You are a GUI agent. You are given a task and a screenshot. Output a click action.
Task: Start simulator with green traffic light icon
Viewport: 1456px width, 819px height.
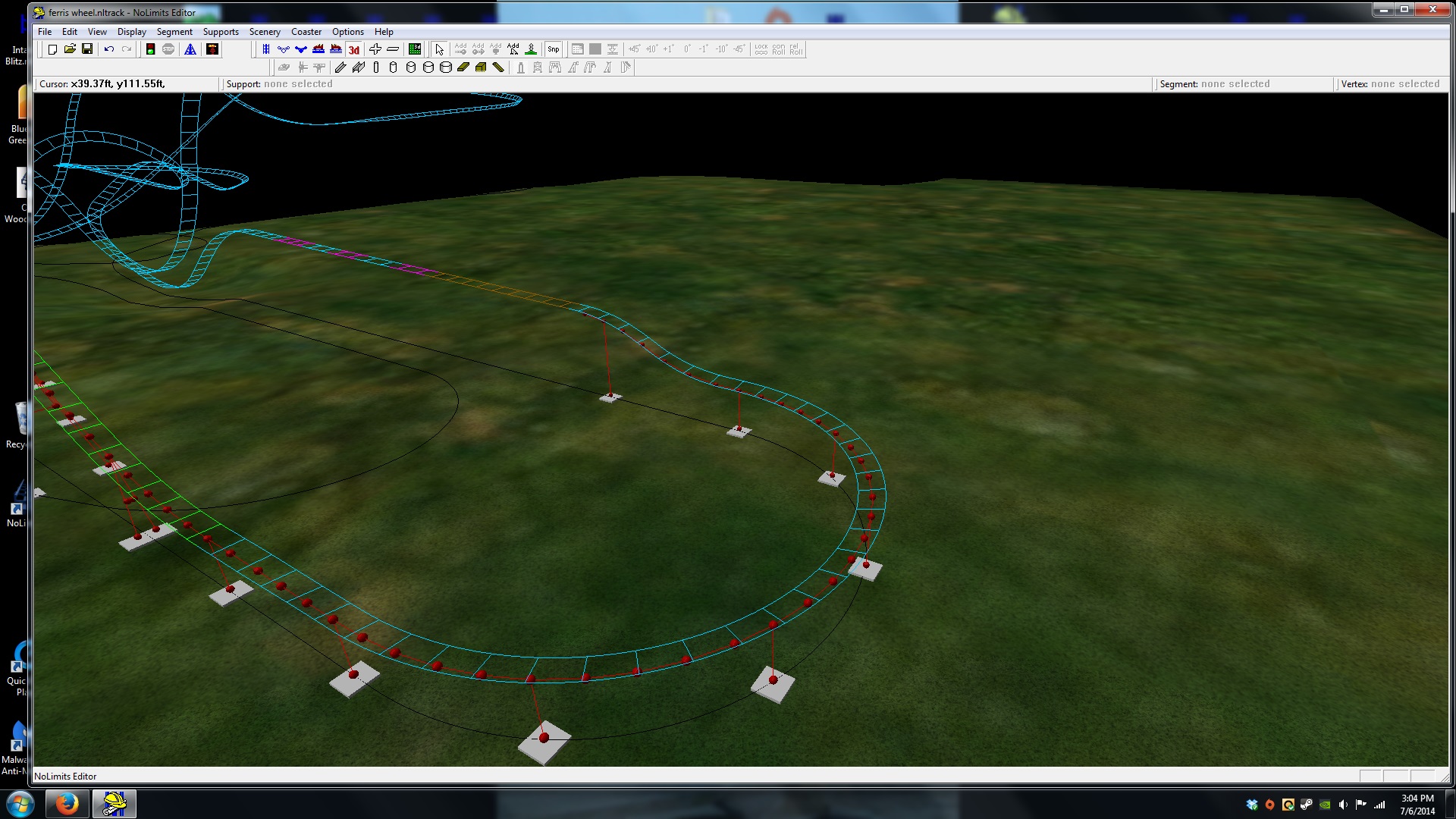coord(150,49)
